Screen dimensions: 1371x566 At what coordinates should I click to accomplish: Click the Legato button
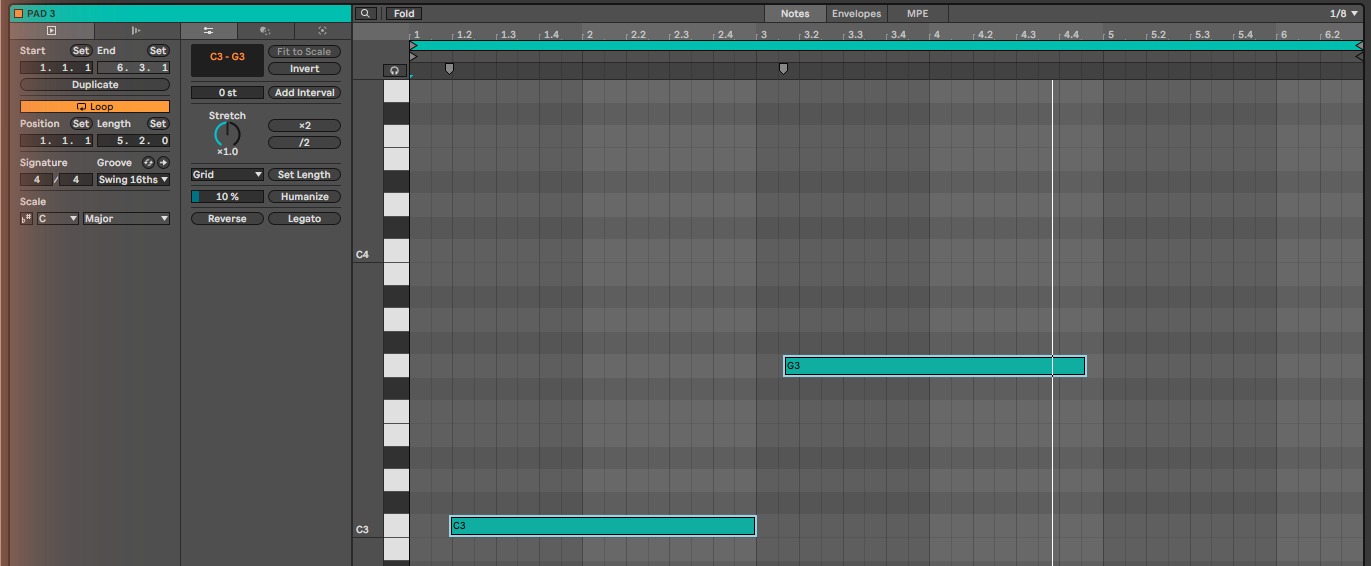304,218
